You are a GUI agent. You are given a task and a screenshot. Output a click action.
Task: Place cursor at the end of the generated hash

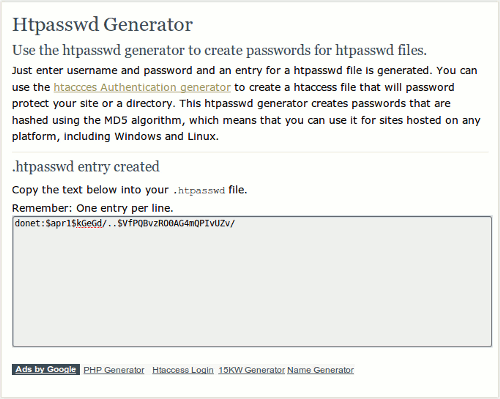[x=236, y=223]
